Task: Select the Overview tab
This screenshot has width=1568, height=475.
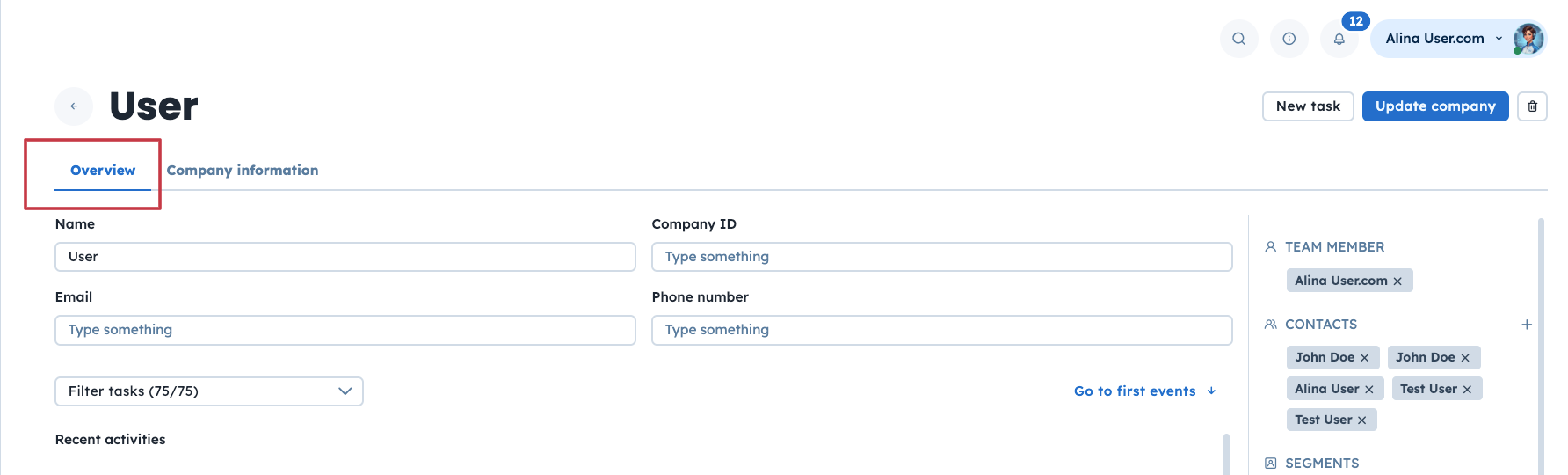Action: (x=103, y=171)
